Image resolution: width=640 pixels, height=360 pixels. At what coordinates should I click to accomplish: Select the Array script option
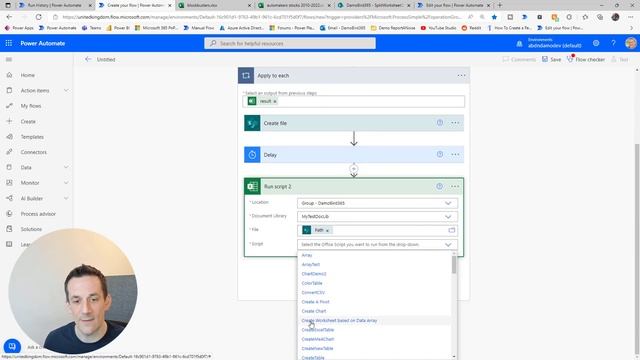pos(307,255)
